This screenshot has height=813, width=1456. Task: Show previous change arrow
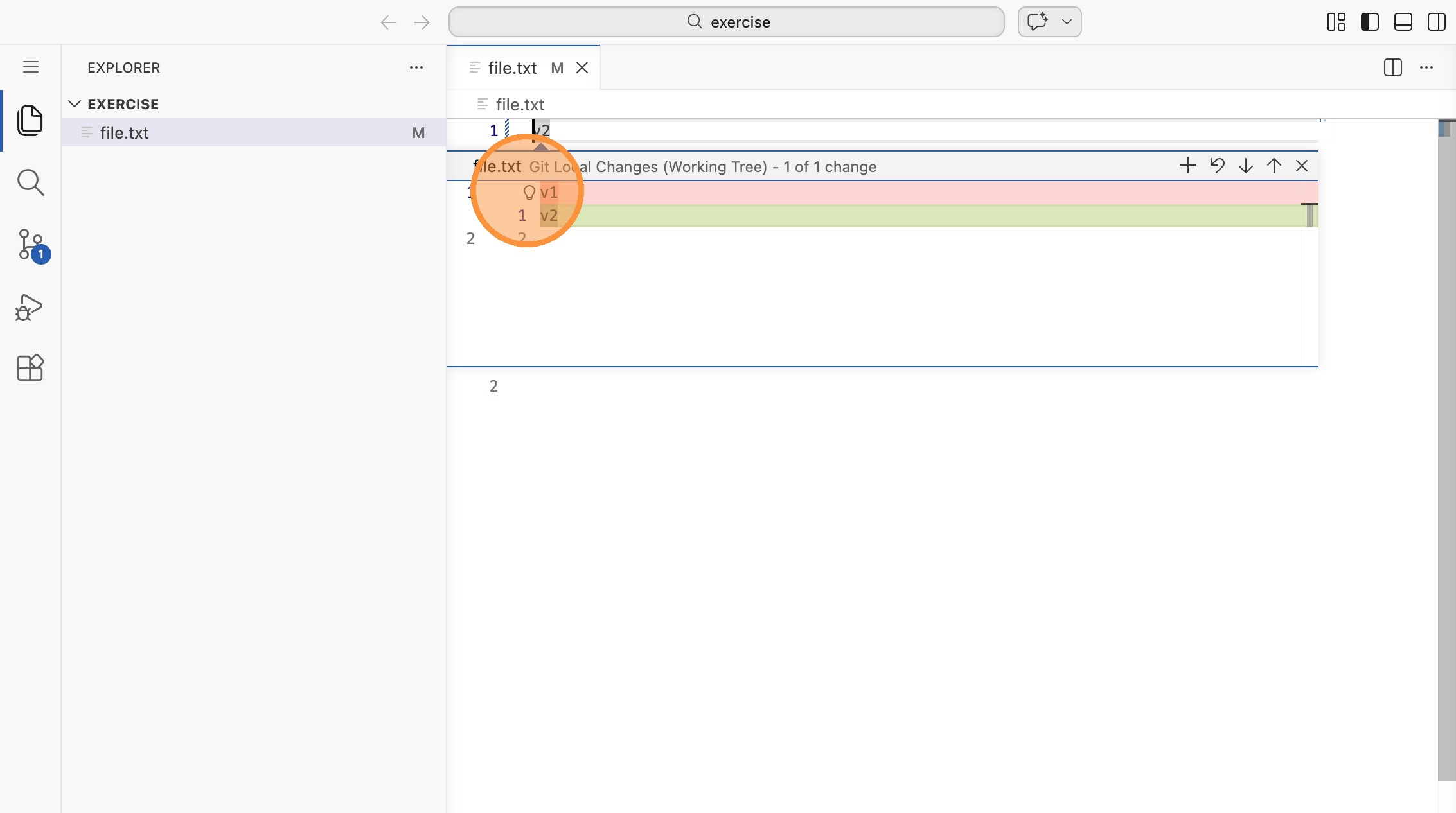(1274, 166)
